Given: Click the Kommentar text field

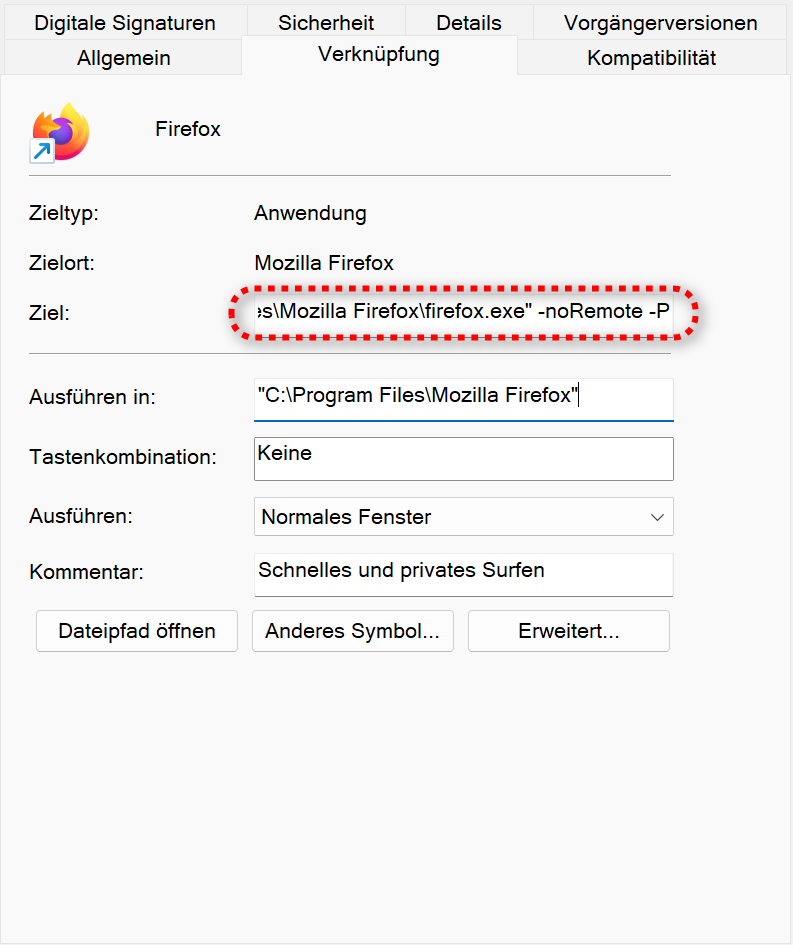Looking at the screenshot, I should 463,573.
